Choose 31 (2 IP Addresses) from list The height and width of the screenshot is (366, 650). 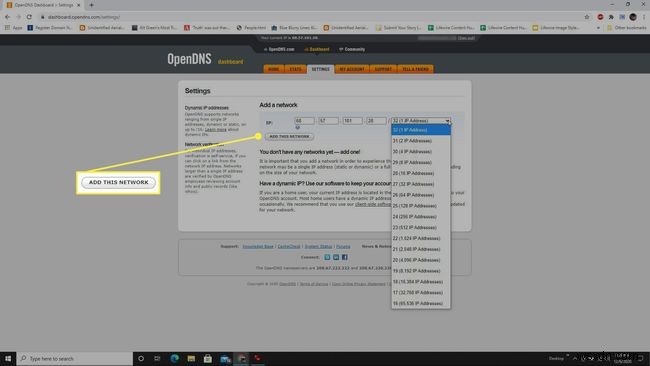(x=421, y=141)
